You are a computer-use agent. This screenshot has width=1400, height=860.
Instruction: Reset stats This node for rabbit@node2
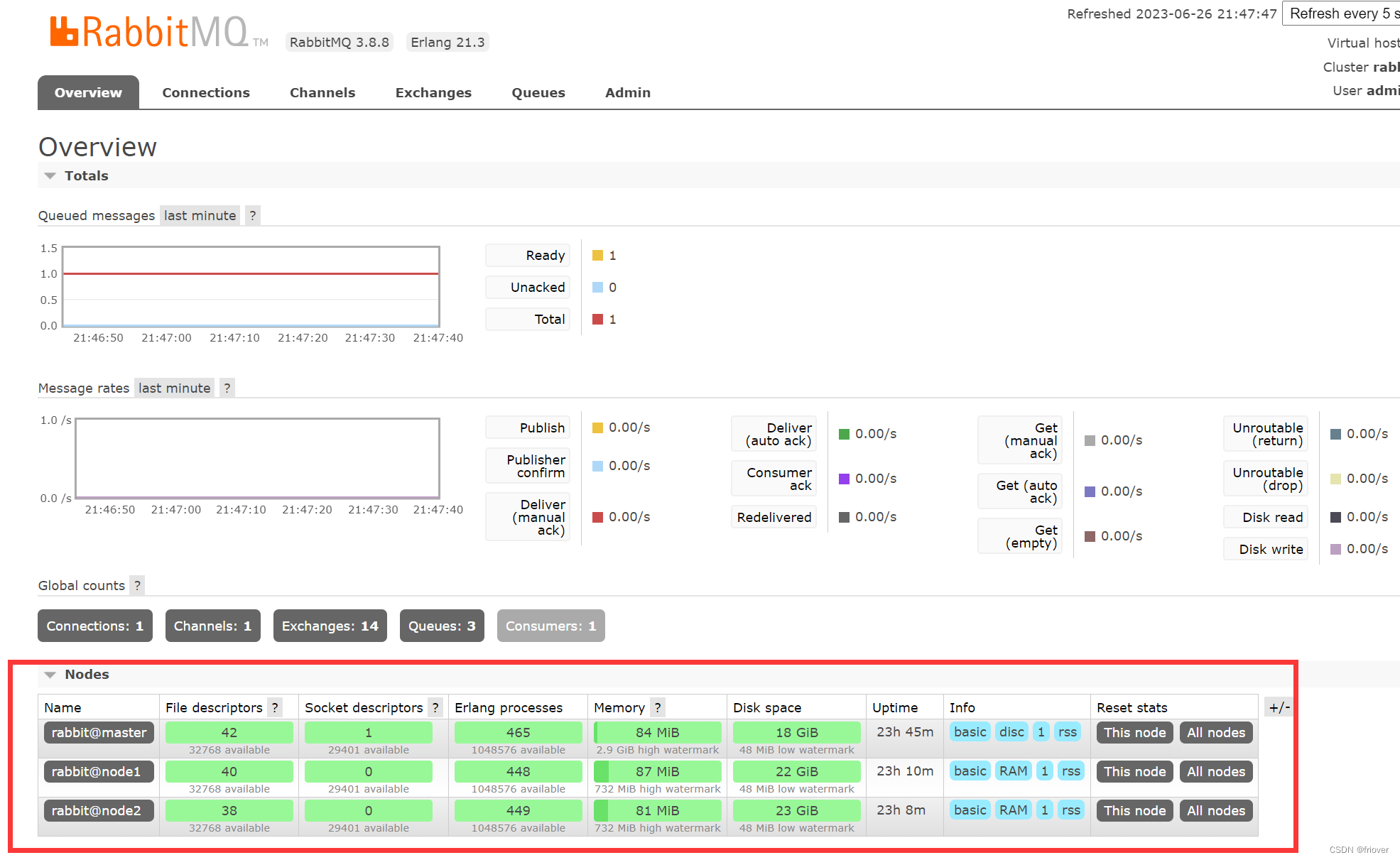click(1134, 810)
